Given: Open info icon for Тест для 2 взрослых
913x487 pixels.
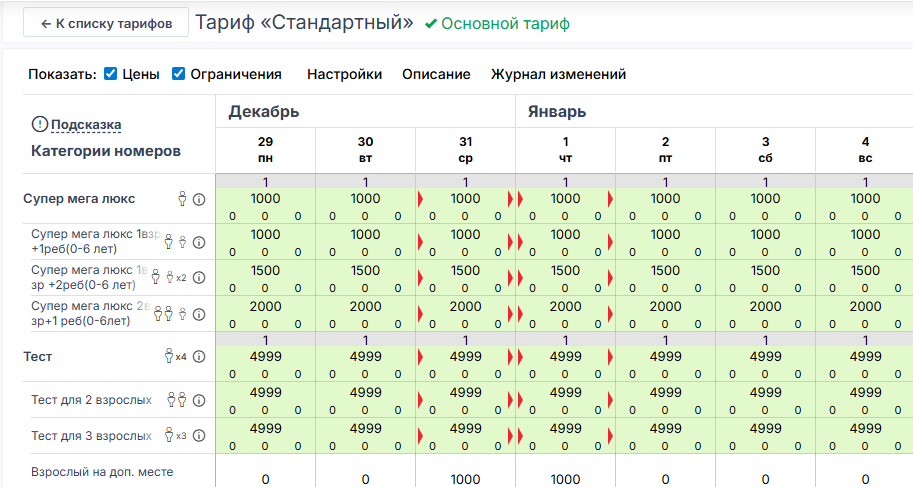Looking at the screenshot, I should pyautogui.click(x=198, y=400).
